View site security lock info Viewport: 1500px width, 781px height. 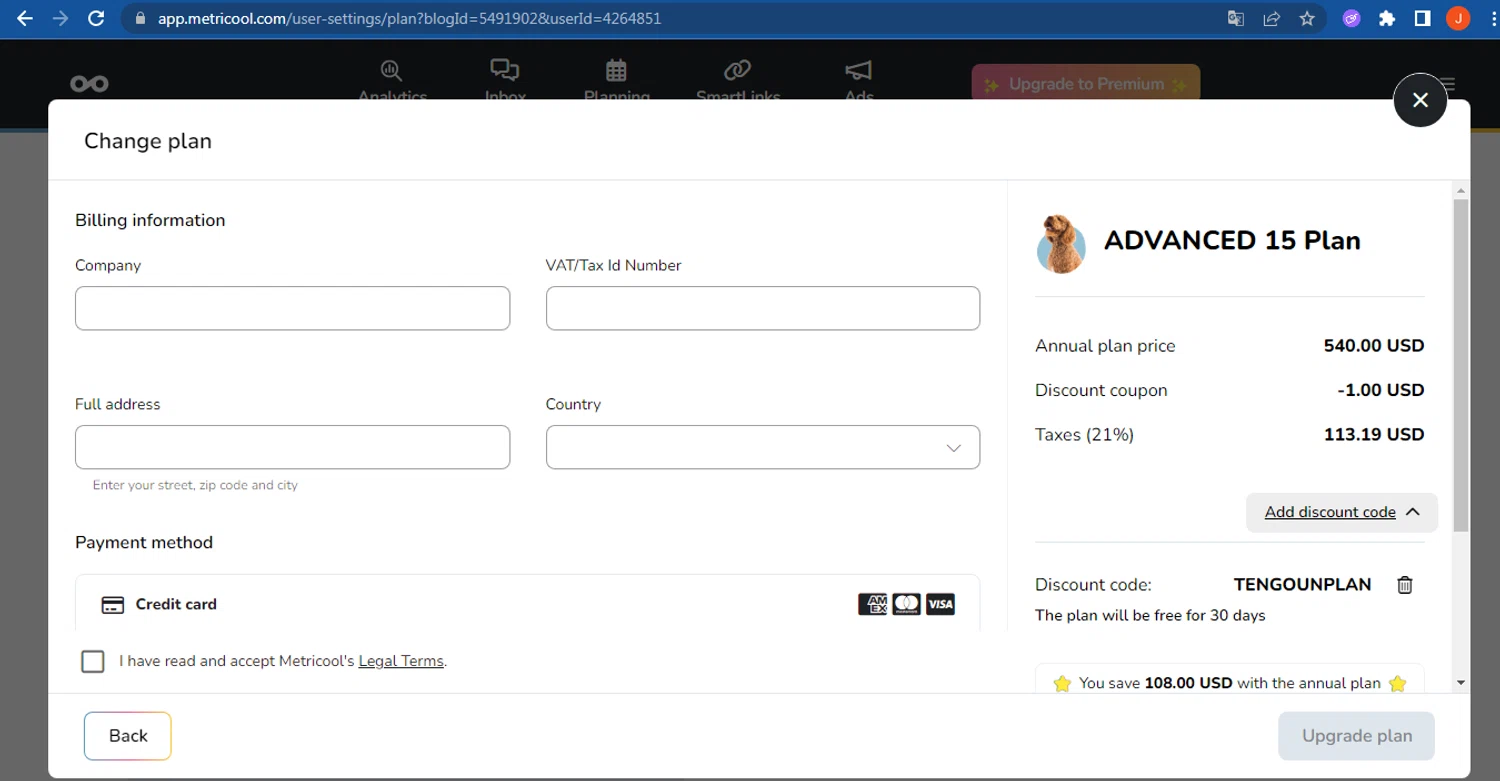139,18
